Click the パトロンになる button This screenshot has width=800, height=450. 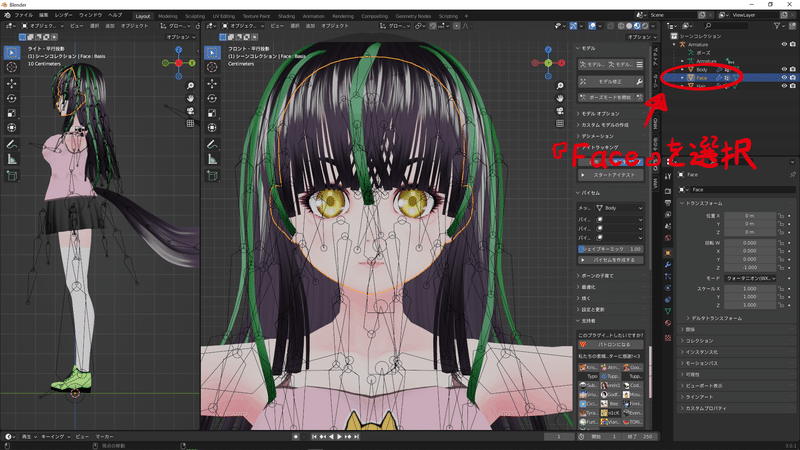pyautogui.click(x=611, y=344)
